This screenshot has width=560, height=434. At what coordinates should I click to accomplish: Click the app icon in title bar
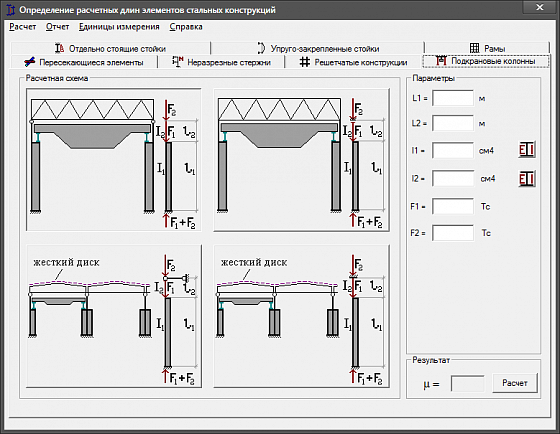[x=11, y=10]
